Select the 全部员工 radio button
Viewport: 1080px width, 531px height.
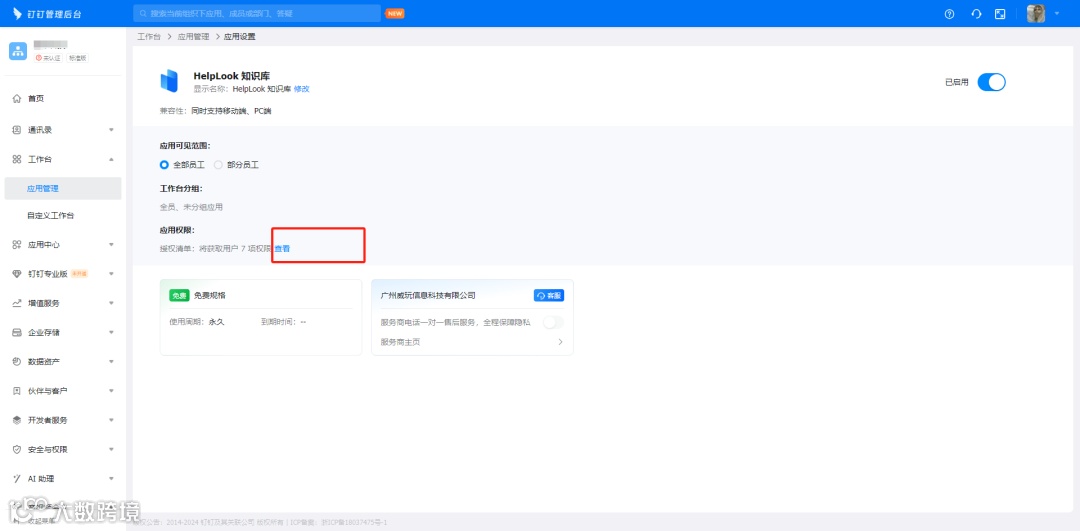tap(164, 165)
